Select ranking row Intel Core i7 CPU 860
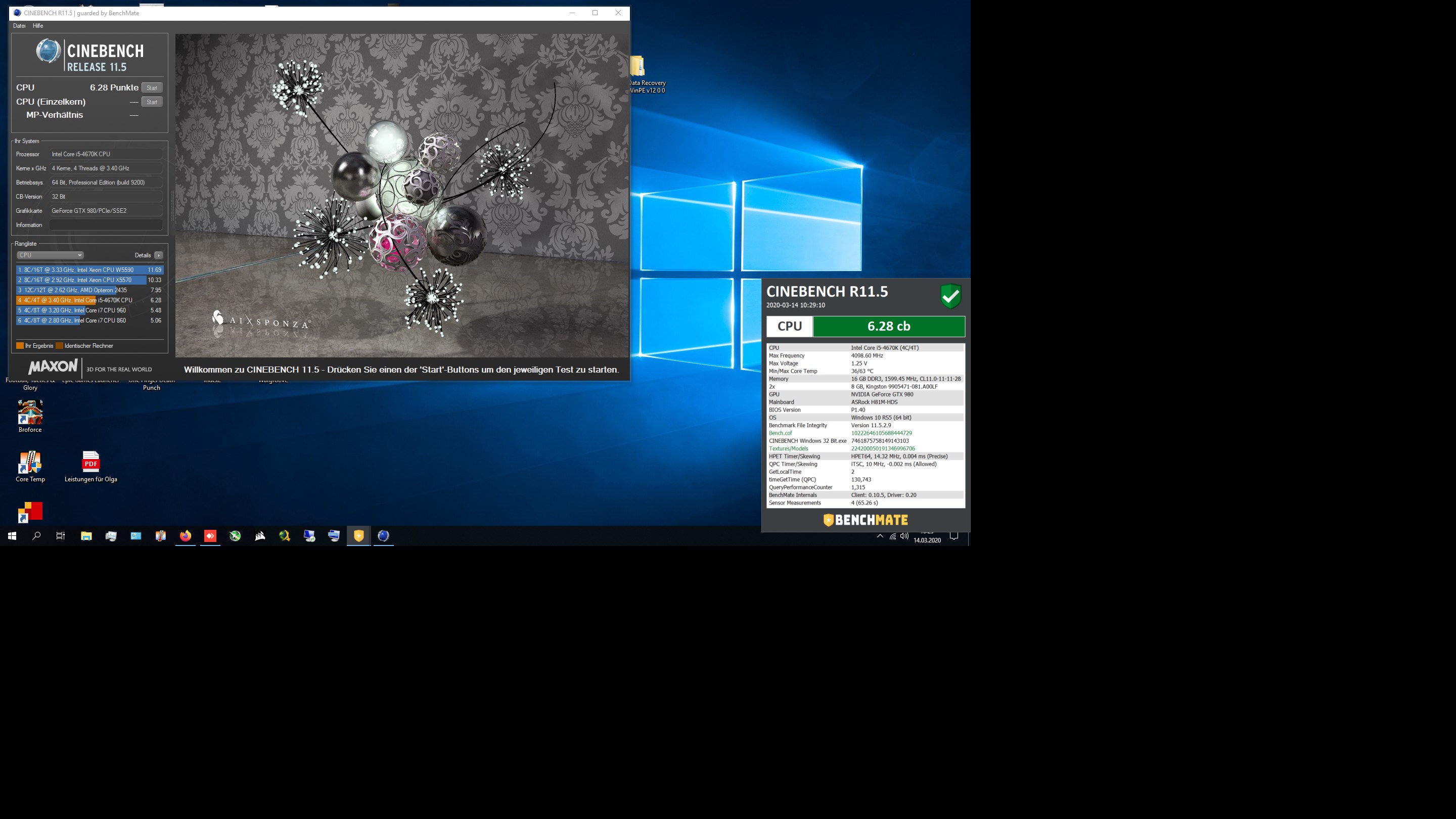Viewport: 1456px width, 819px height. coord(90,321)
